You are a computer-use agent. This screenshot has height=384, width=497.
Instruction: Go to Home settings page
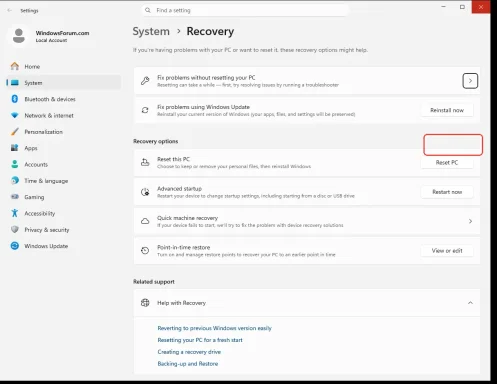point(64,66)
